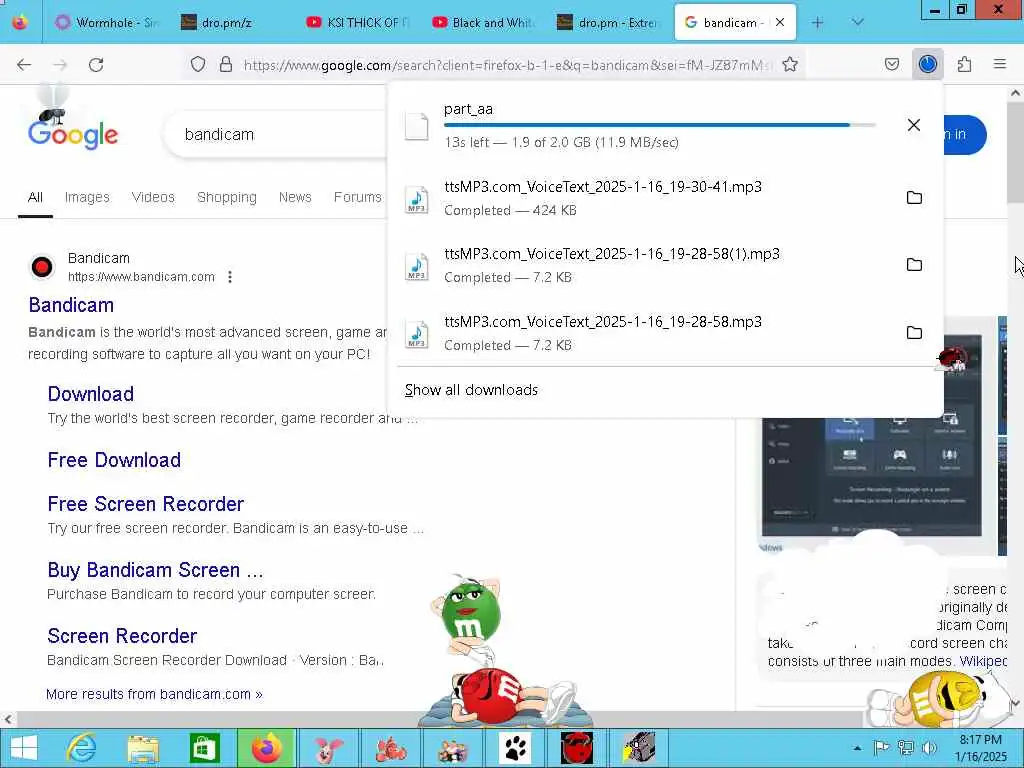List all tabs via dropdown arrow
Viewport: 1024px width, 768px height.
(x=857, y=22)
